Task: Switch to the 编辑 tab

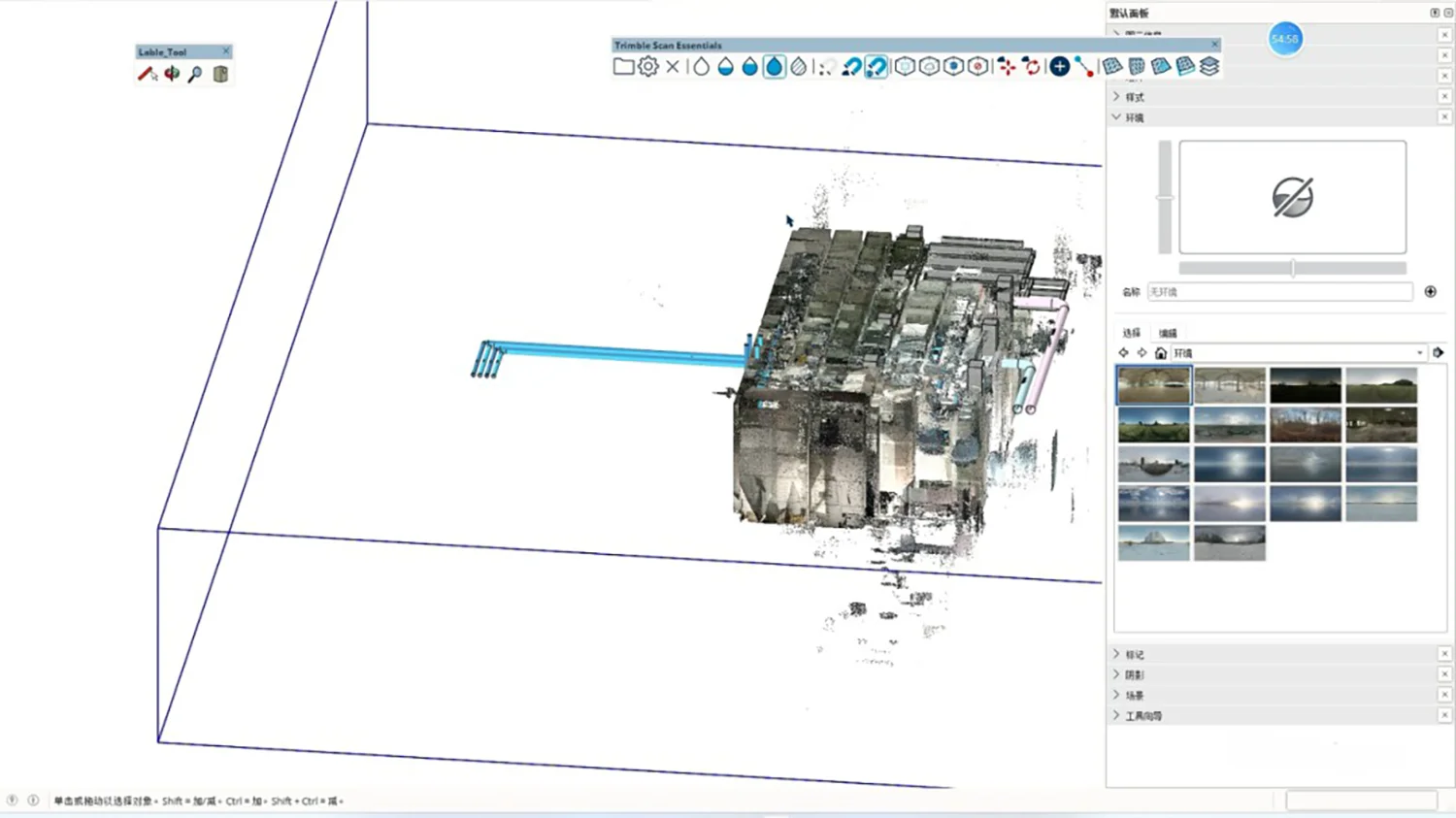Action: click(x=1168, y=333)
